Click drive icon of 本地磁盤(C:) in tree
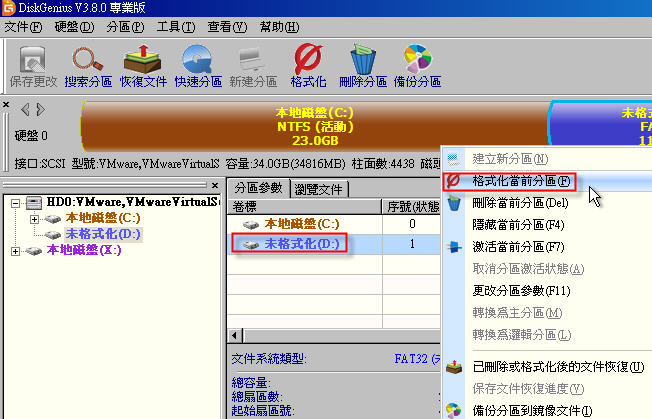The width and height of the screenshot is (652, 419). [x=53, y=219]
